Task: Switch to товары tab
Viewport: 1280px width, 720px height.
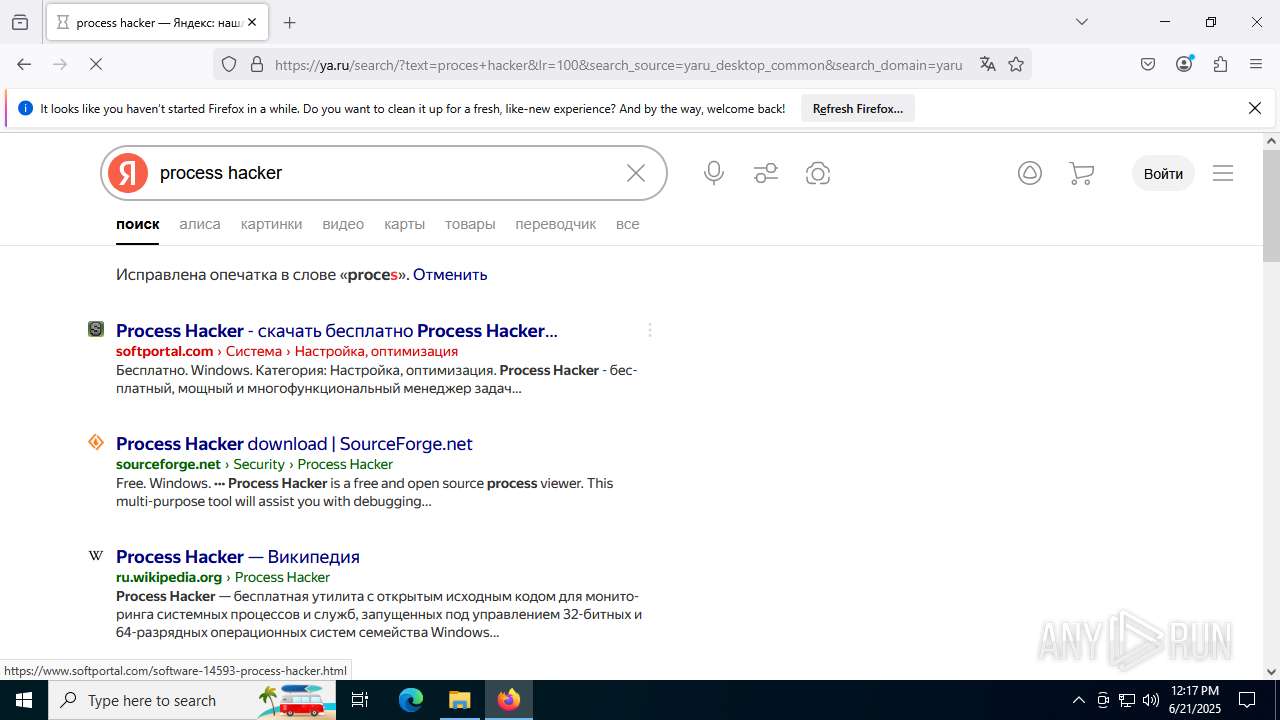Action: click(470, 224)
